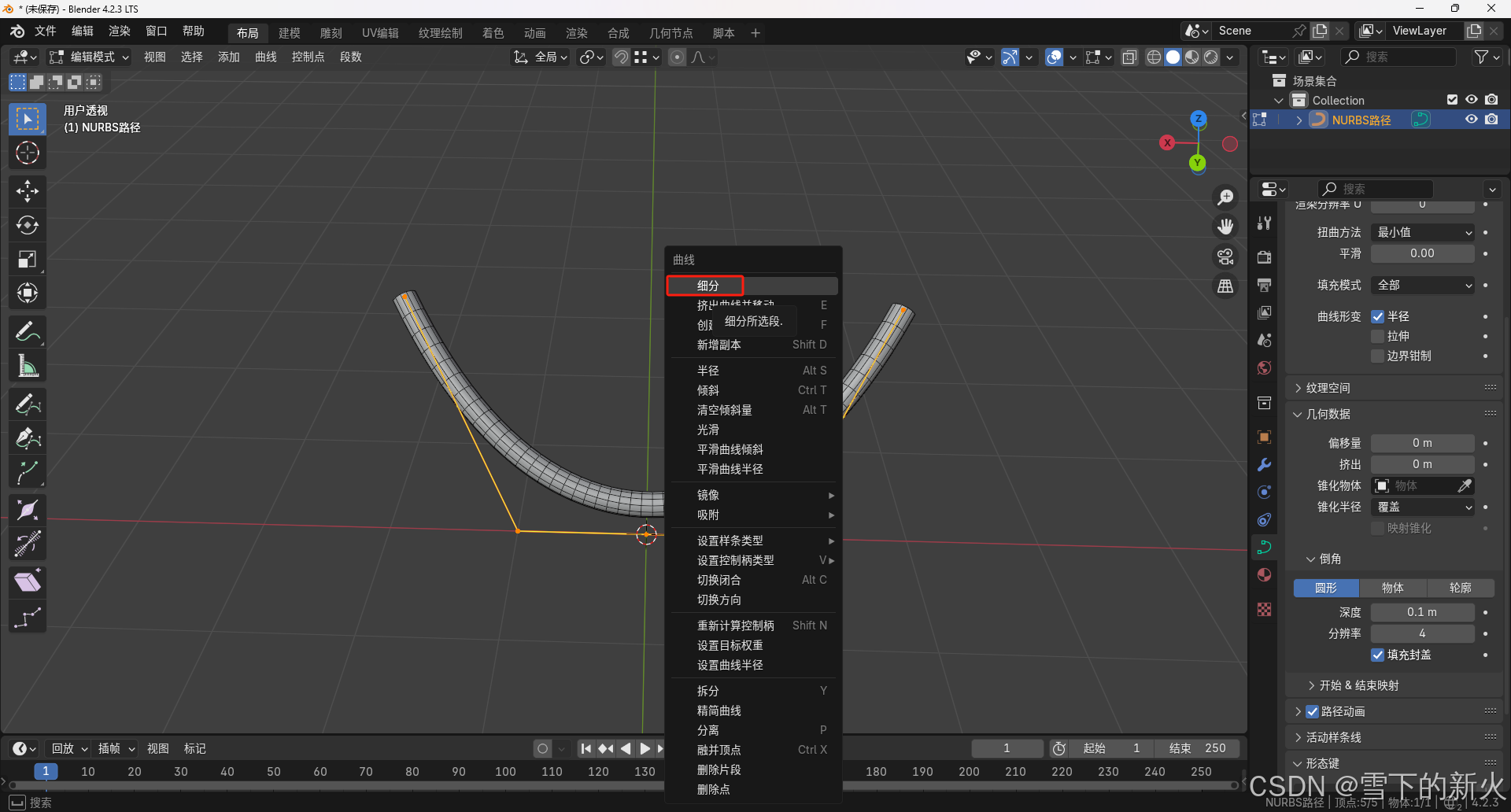Switch to the 建模 workspace tab

pyautogui.click(x=290, y=33)
